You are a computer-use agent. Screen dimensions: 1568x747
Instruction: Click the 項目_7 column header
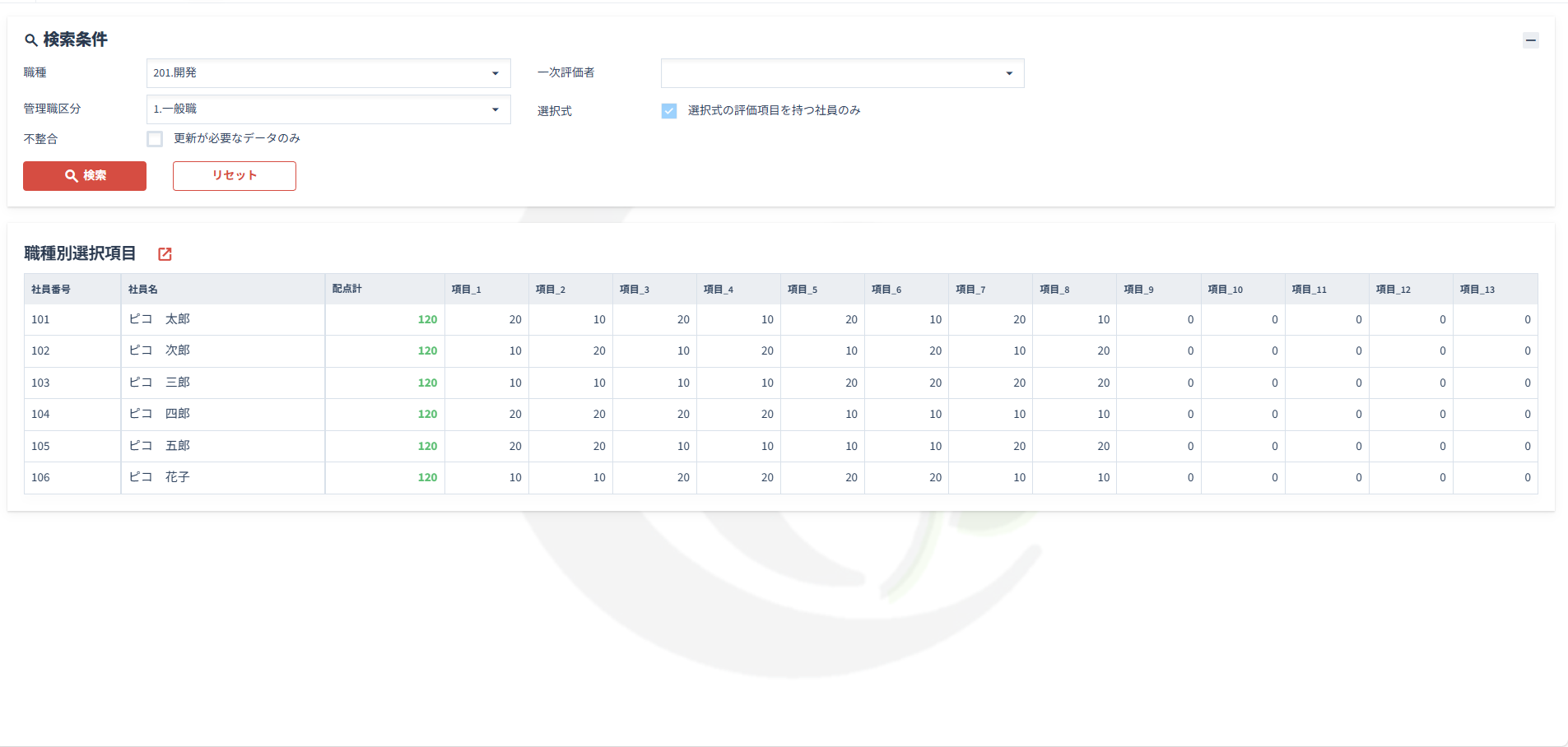click(970, 290)
